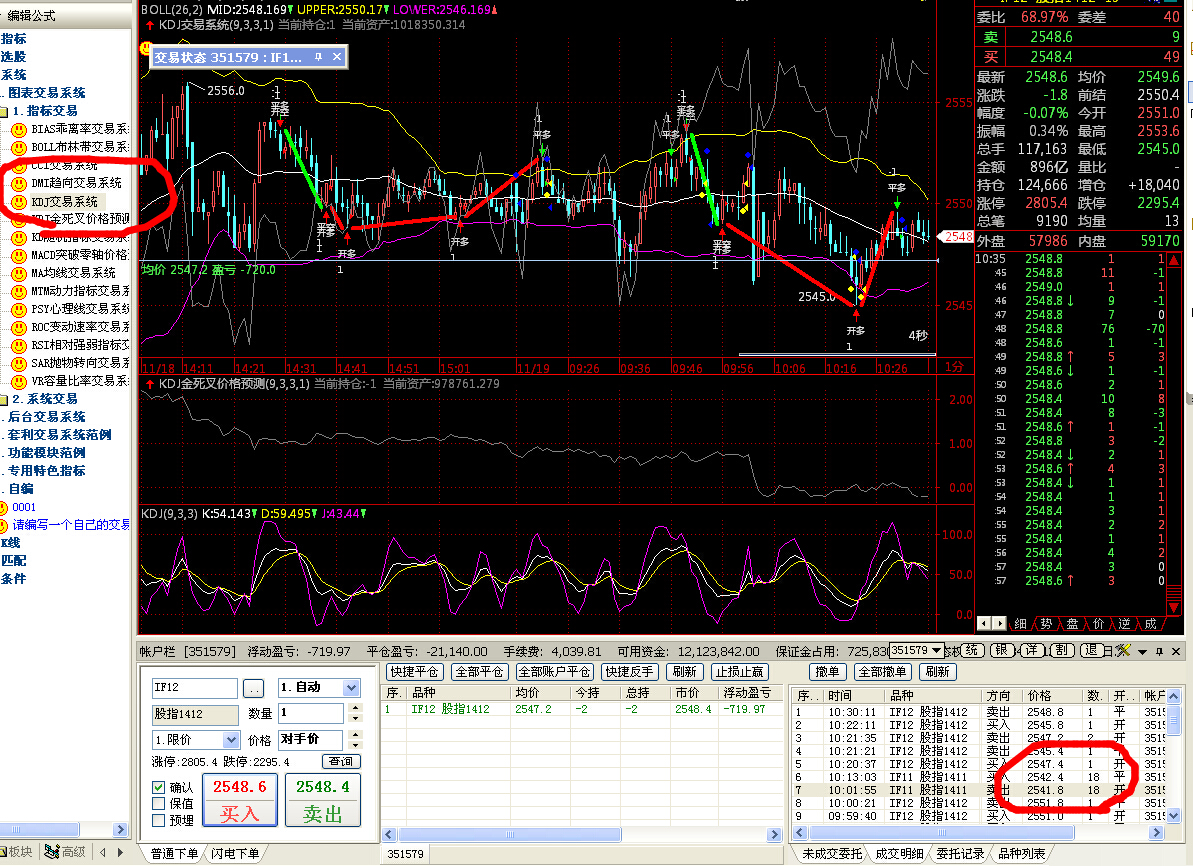
Task: Enable the 保值 checkbox
Action: [158, 803]
